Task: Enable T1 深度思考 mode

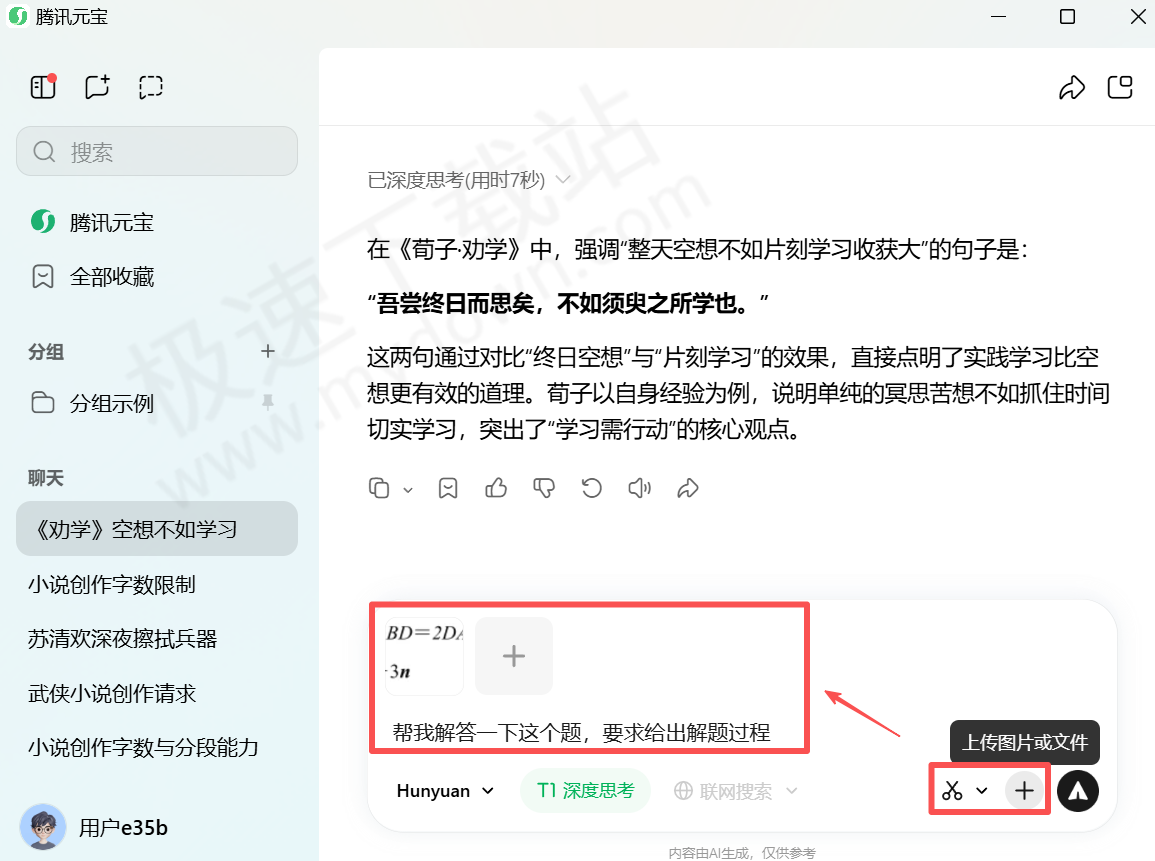Action: click(585, 790)
